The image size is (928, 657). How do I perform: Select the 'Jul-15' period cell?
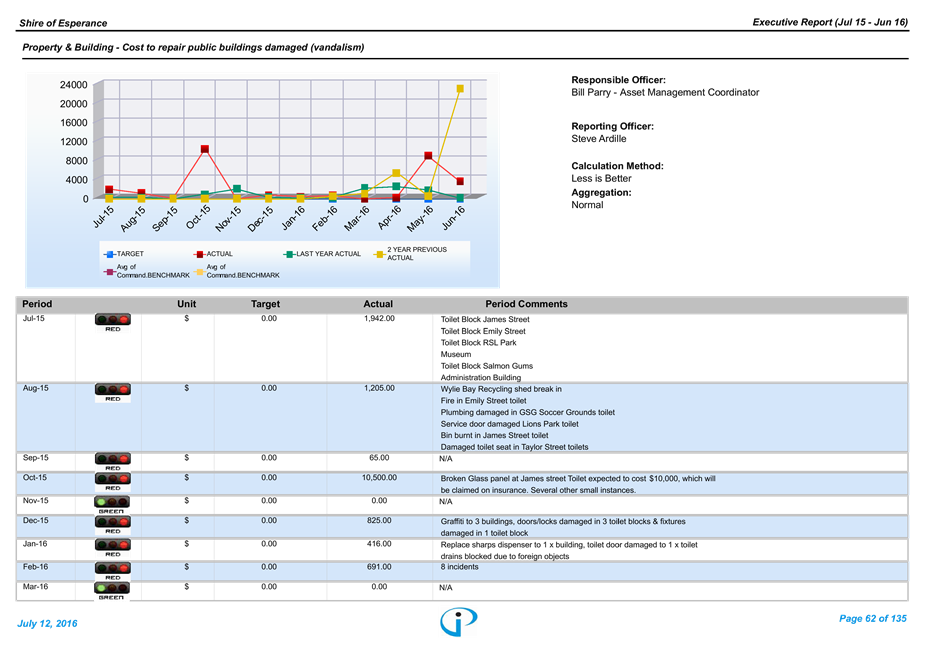click(x=34, y=318)
